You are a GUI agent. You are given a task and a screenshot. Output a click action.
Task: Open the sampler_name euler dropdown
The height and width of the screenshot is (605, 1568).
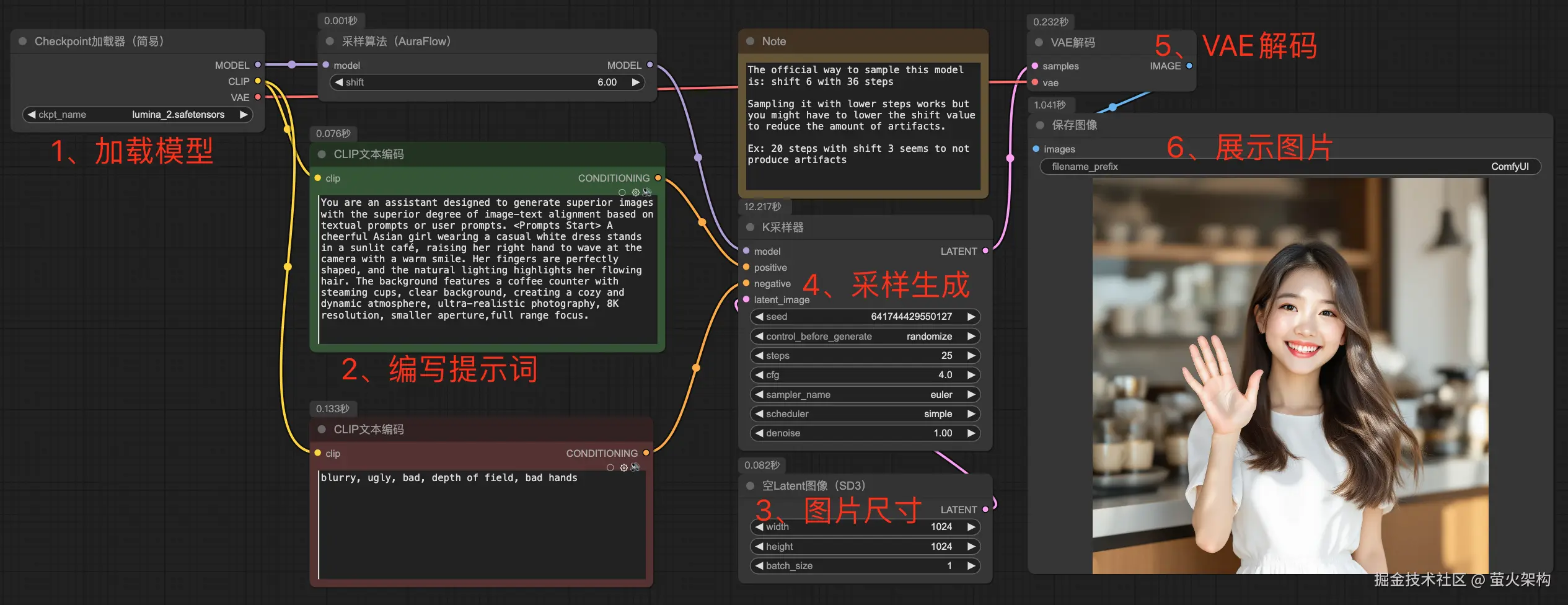click(865, 395)
